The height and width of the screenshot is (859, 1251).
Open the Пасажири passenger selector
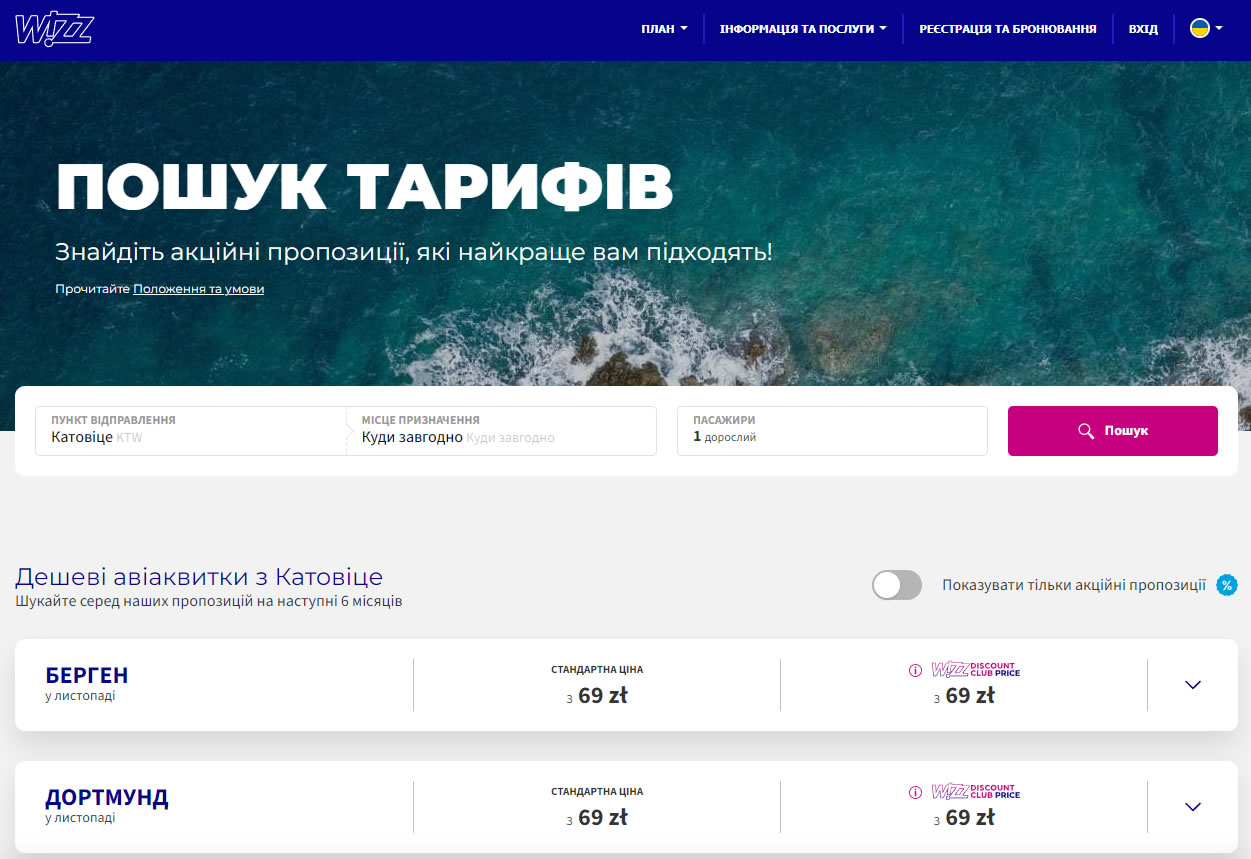[831, 431]
